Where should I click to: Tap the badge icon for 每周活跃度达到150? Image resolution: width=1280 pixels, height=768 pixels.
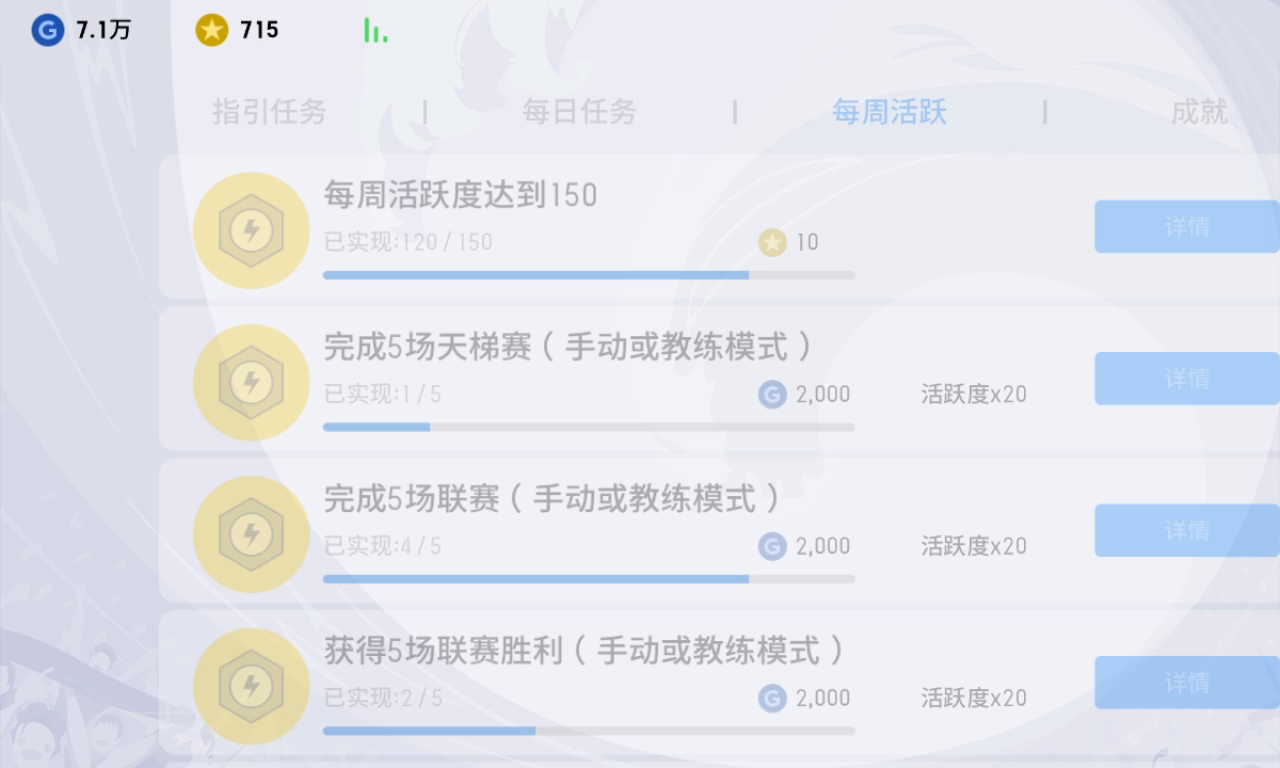tap(251, 231)
